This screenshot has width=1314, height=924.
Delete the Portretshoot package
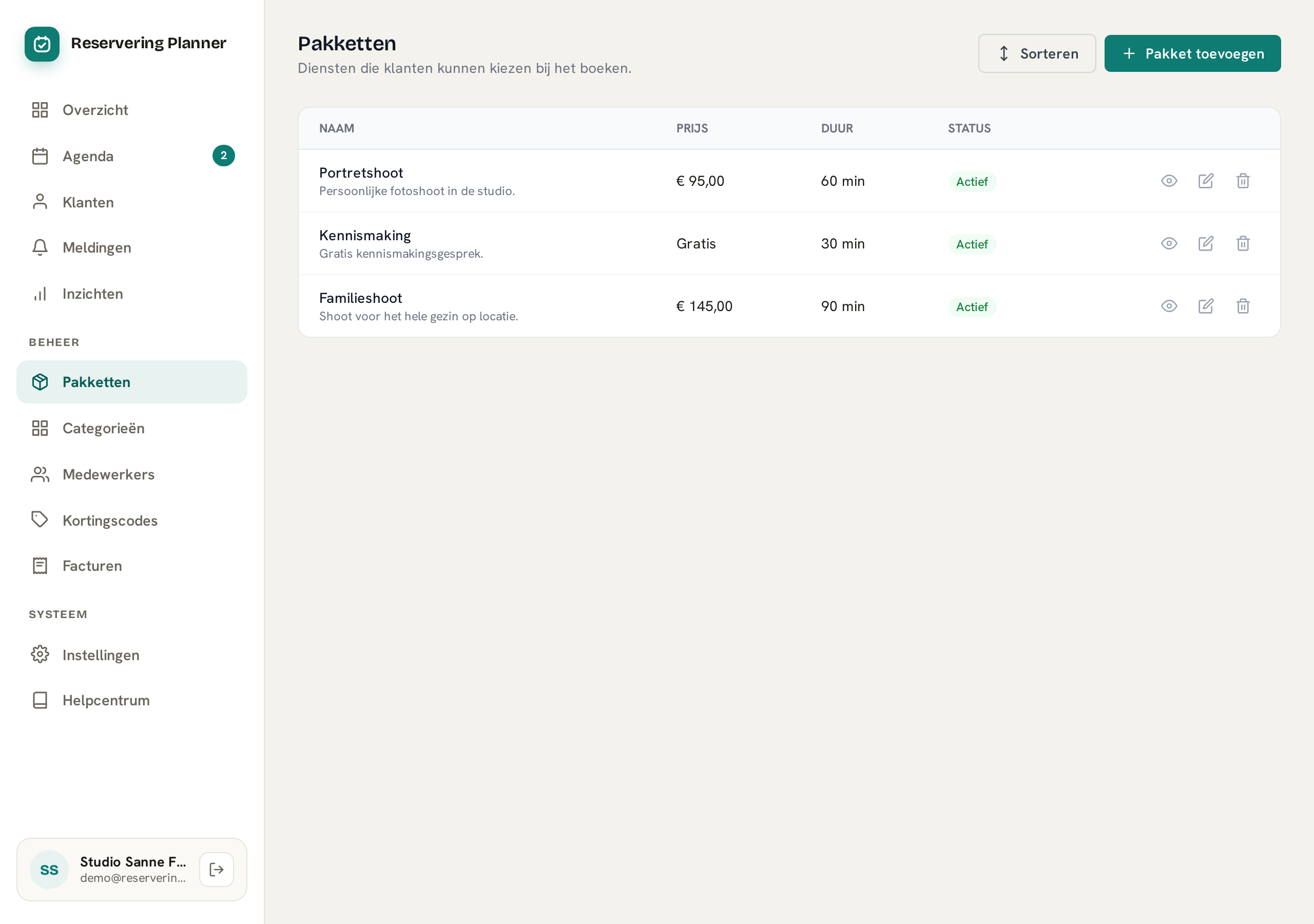coord(1243,181)
